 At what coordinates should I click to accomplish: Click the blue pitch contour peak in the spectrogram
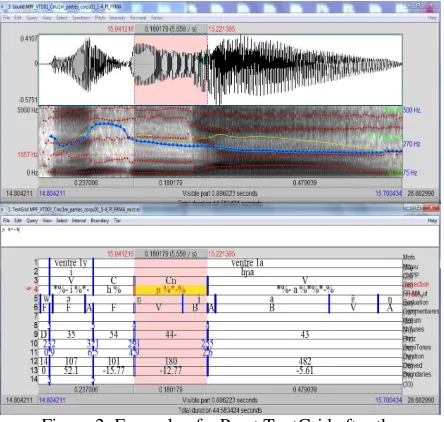point(105,124)
